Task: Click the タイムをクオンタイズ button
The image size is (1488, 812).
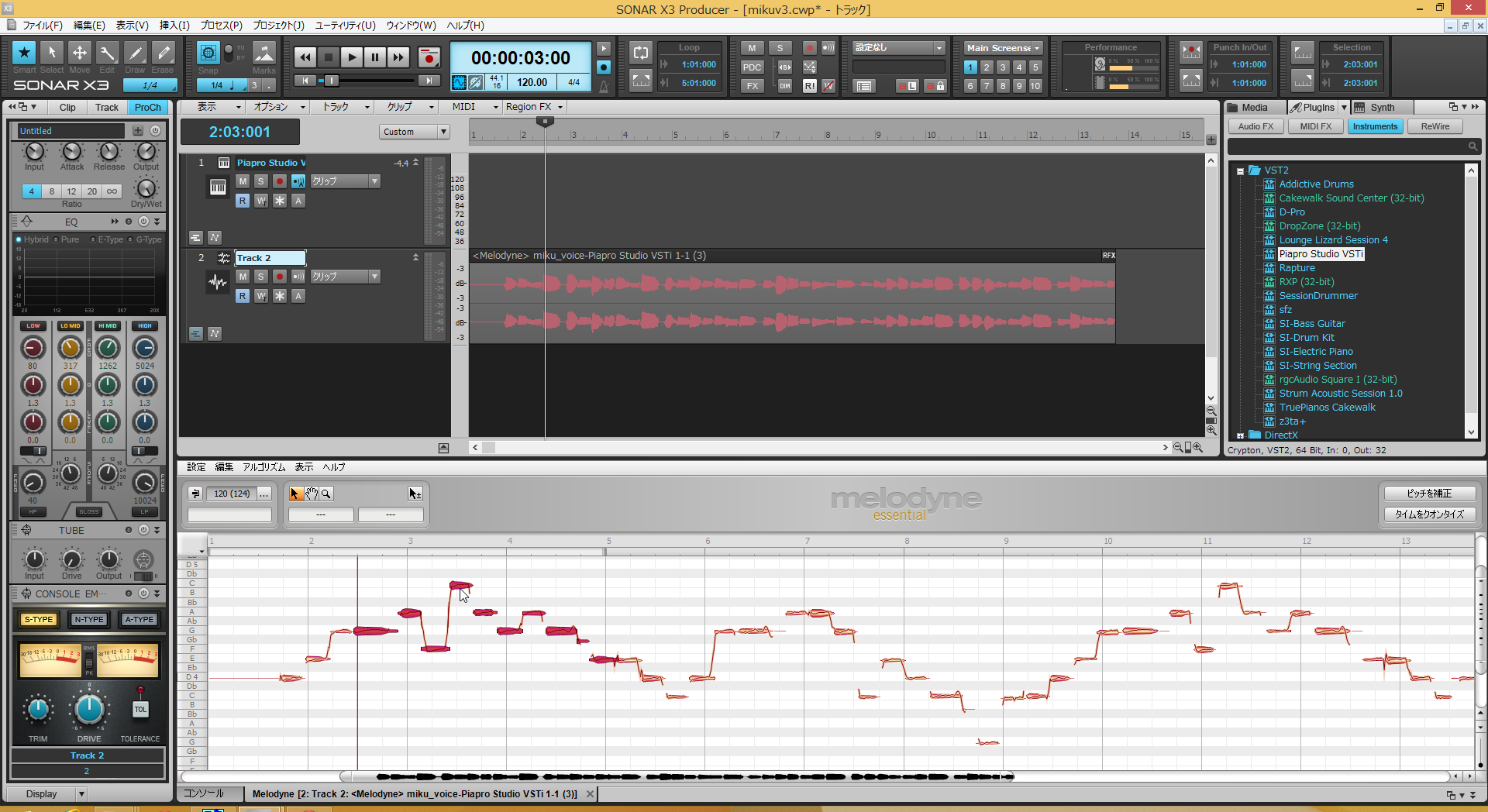Action: 1429,514
